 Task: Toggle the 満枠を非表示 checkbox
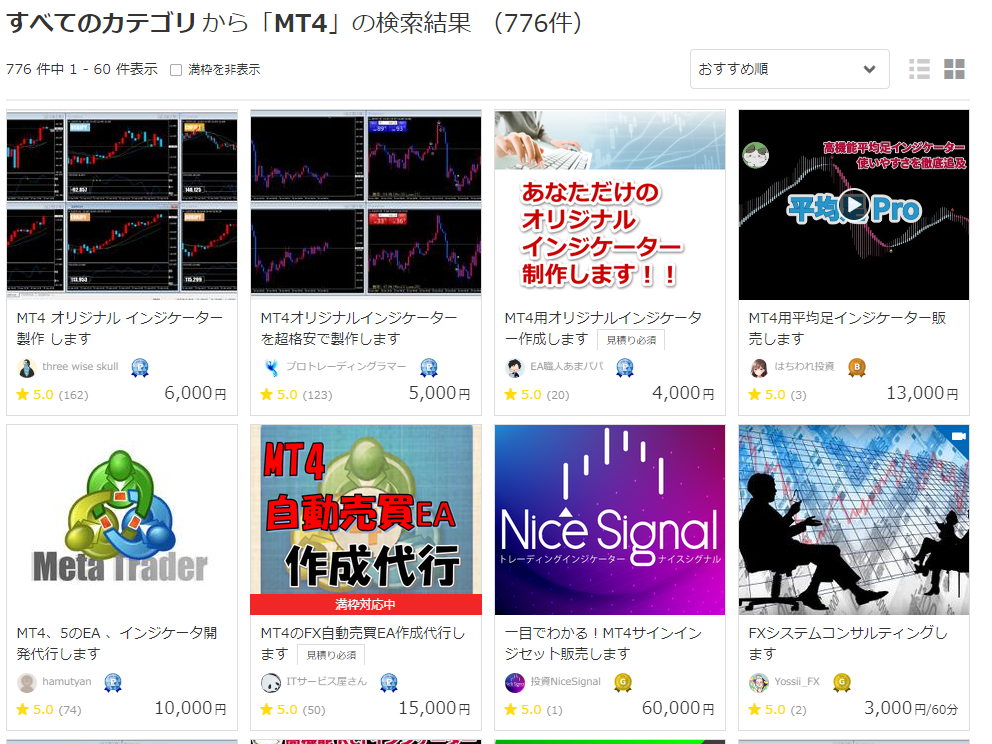coord(176,70)
